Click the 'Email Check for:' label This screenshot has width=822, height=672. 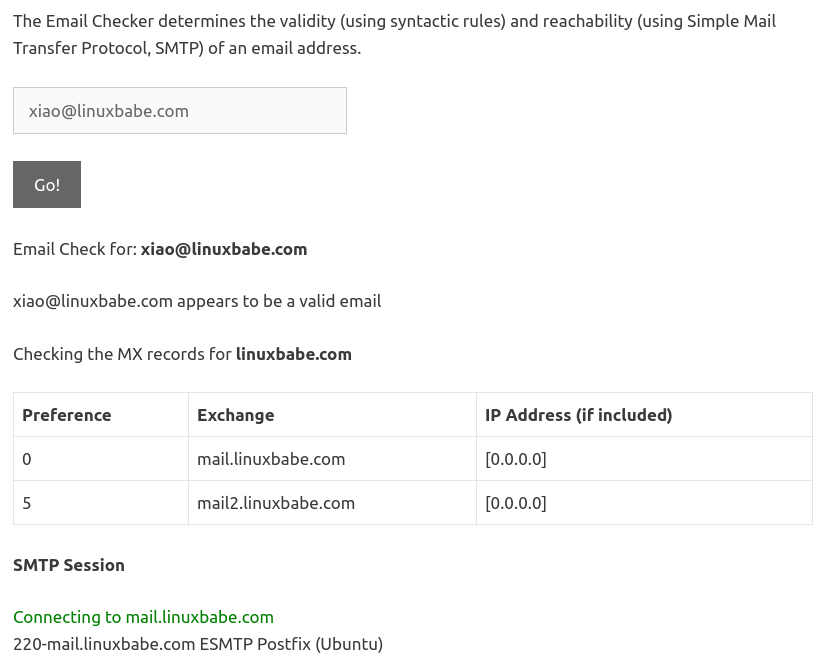point(75,249)
